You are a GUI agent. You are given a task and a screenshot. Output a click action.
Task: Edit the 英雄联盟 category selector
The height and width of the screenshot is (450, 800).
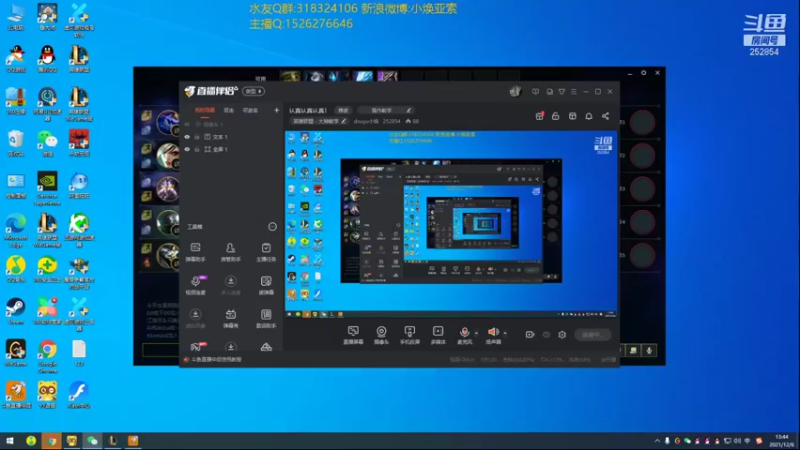[319, 121]
